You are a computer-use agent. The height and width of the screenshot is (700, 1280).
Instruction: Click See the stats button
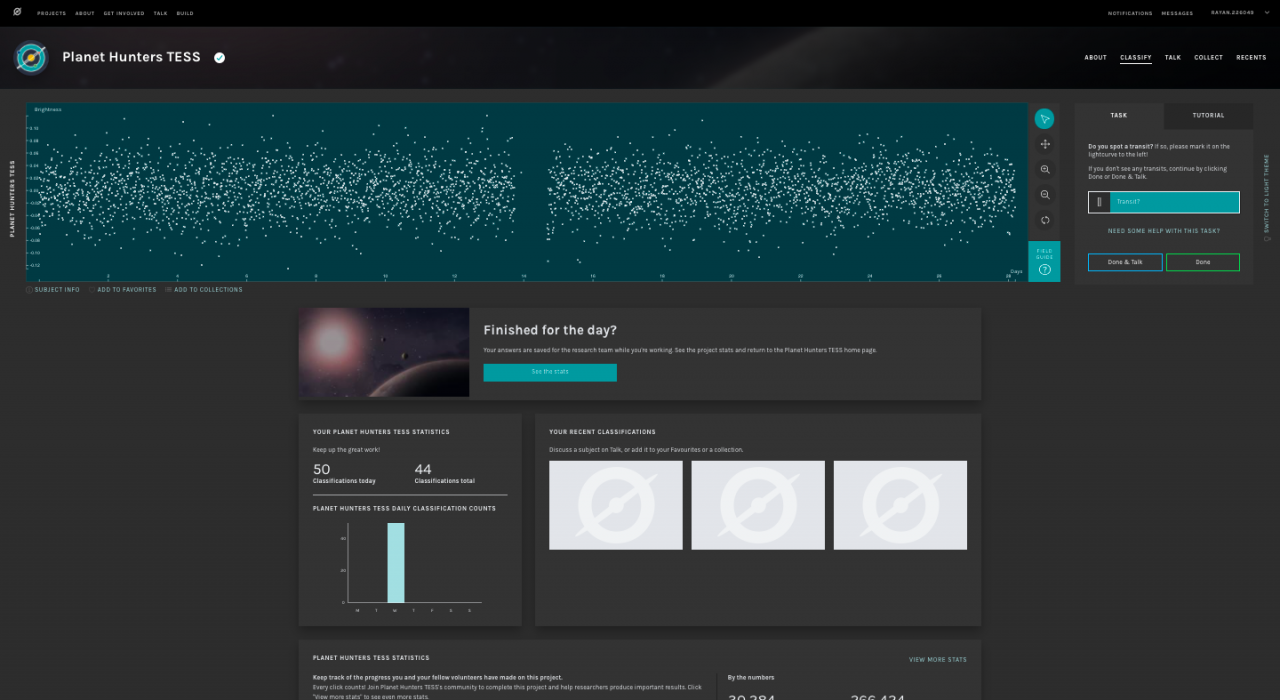tap(550, 372)
